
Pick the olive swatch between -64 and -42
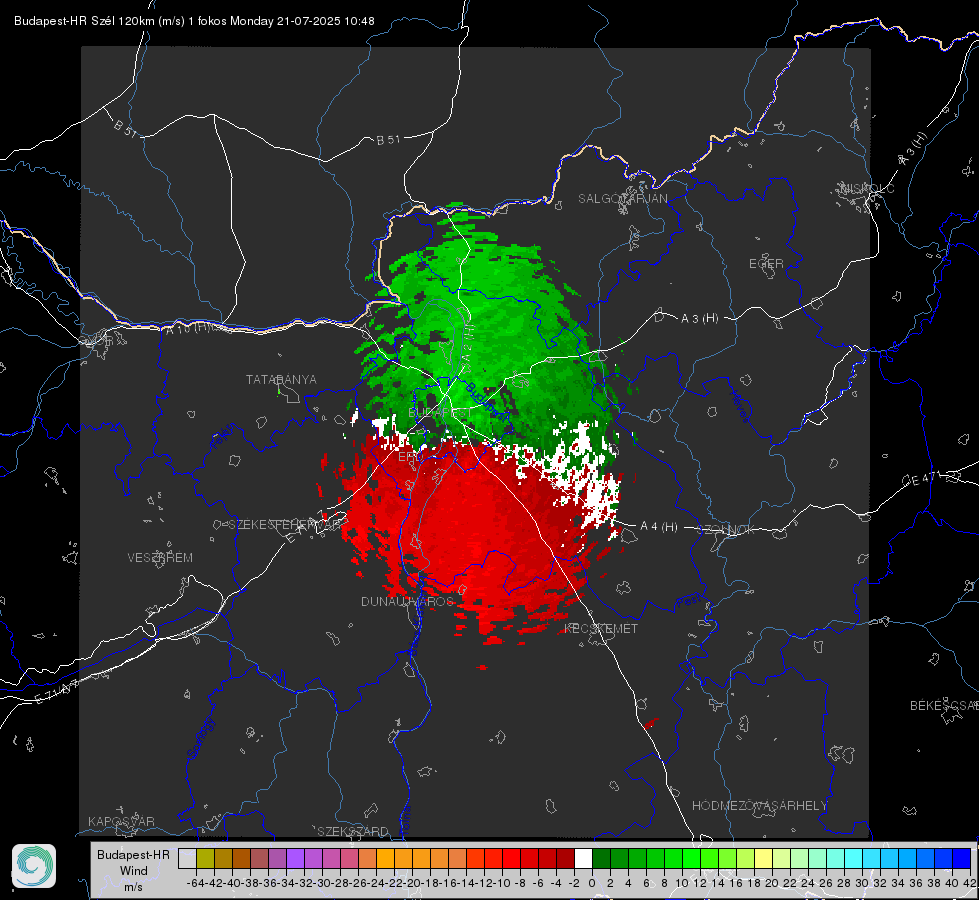[x=205, y=858]
